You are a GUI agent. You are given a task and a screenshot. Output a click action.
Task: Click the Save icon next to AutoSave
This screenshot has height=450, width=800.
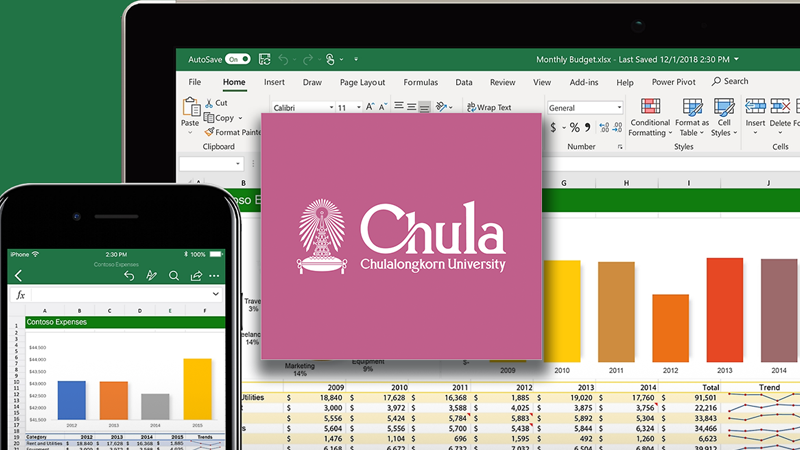[264, 59]
